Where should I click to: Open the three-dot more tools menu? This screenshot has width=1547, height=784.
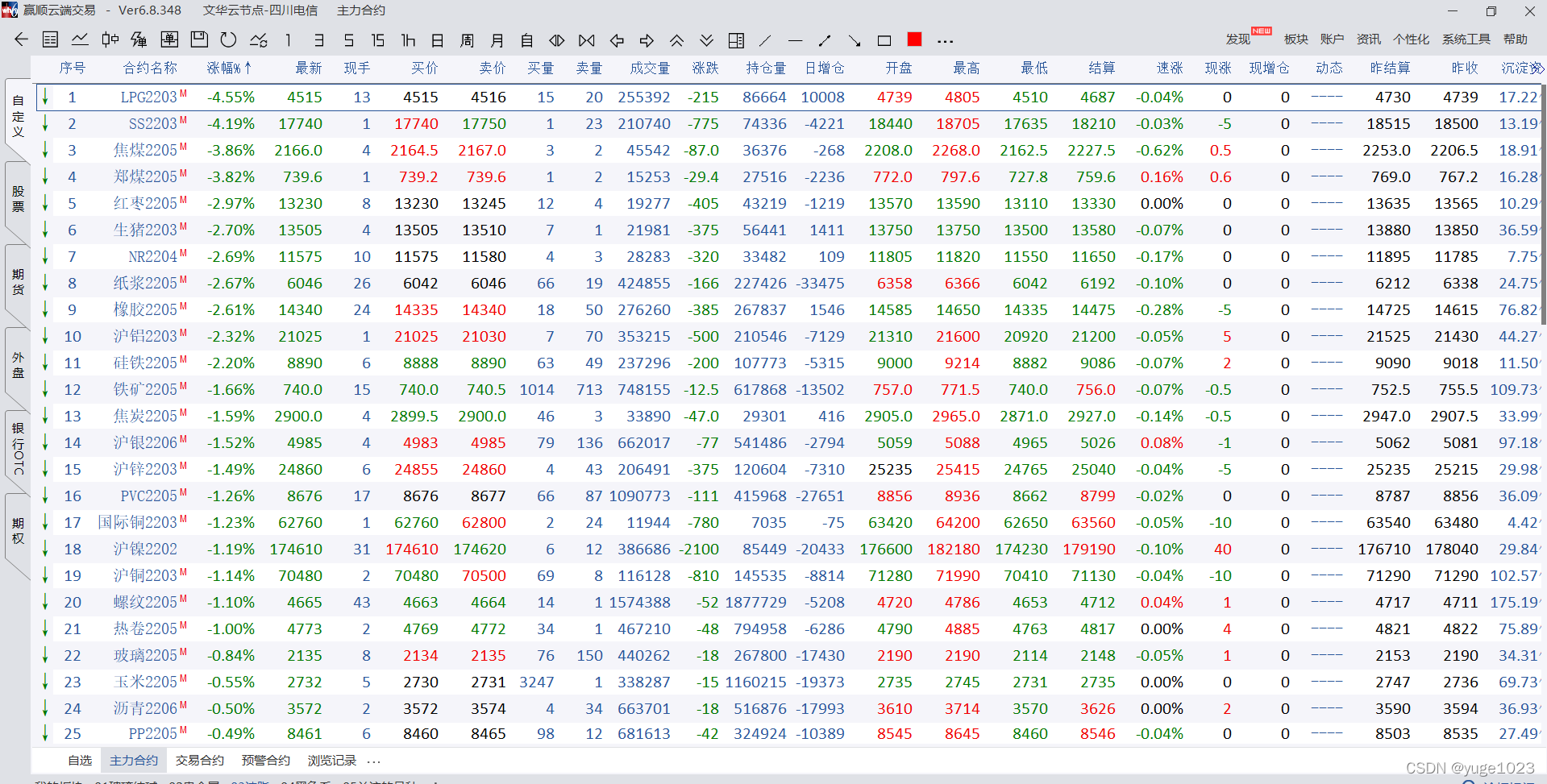[945, 40]
